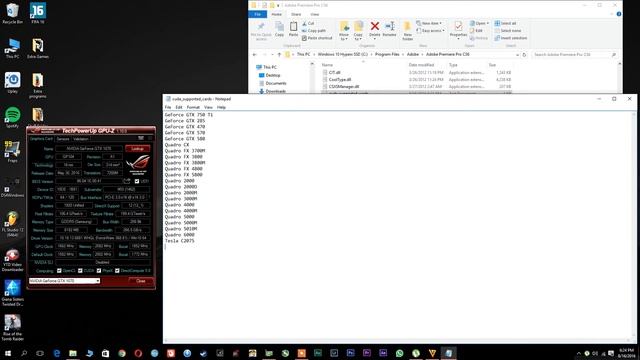Open the Notepad File menu
This screenshot has width=640, height=360.
[168, 107]
